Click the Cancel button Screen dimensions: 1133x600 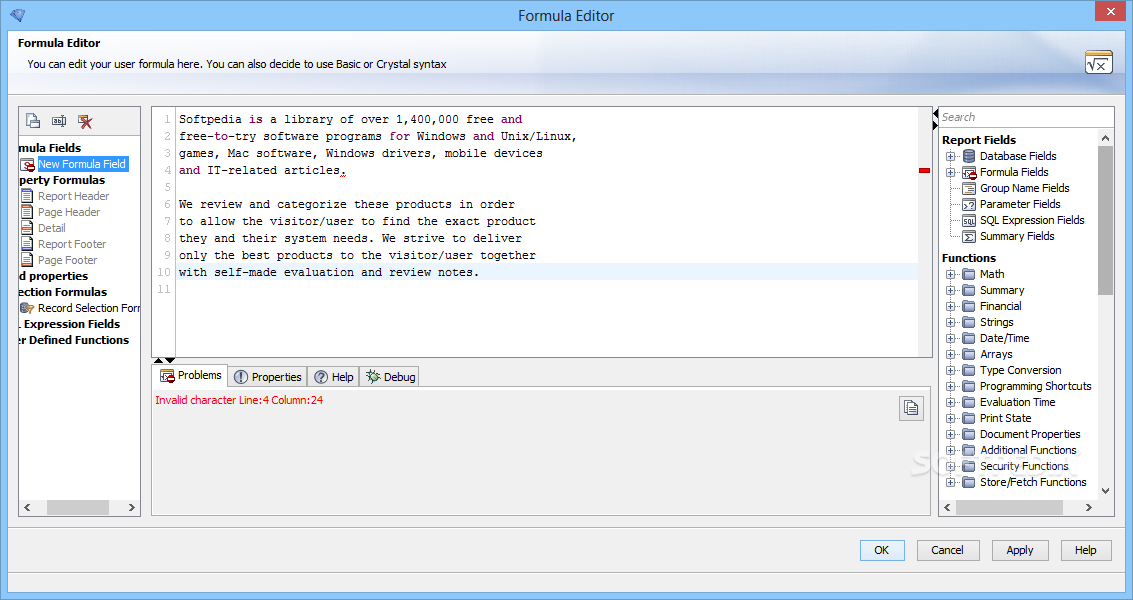click(947, 550)
